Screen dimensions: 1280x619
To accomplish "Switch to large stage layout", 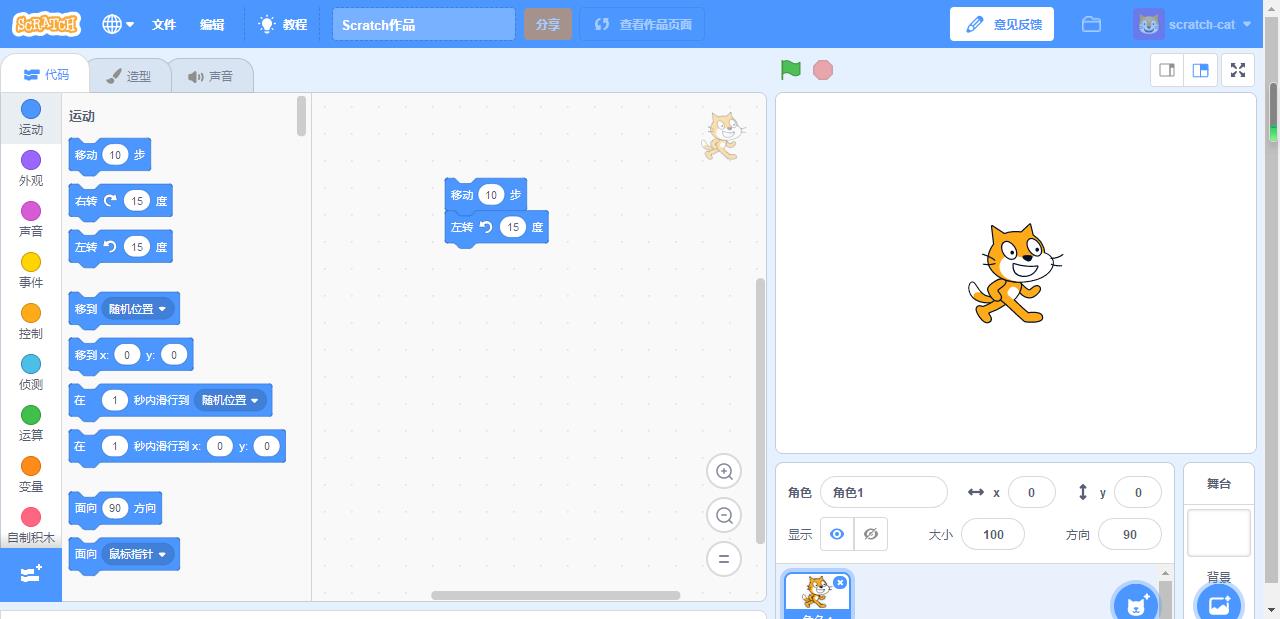I will click(1201, 70).
